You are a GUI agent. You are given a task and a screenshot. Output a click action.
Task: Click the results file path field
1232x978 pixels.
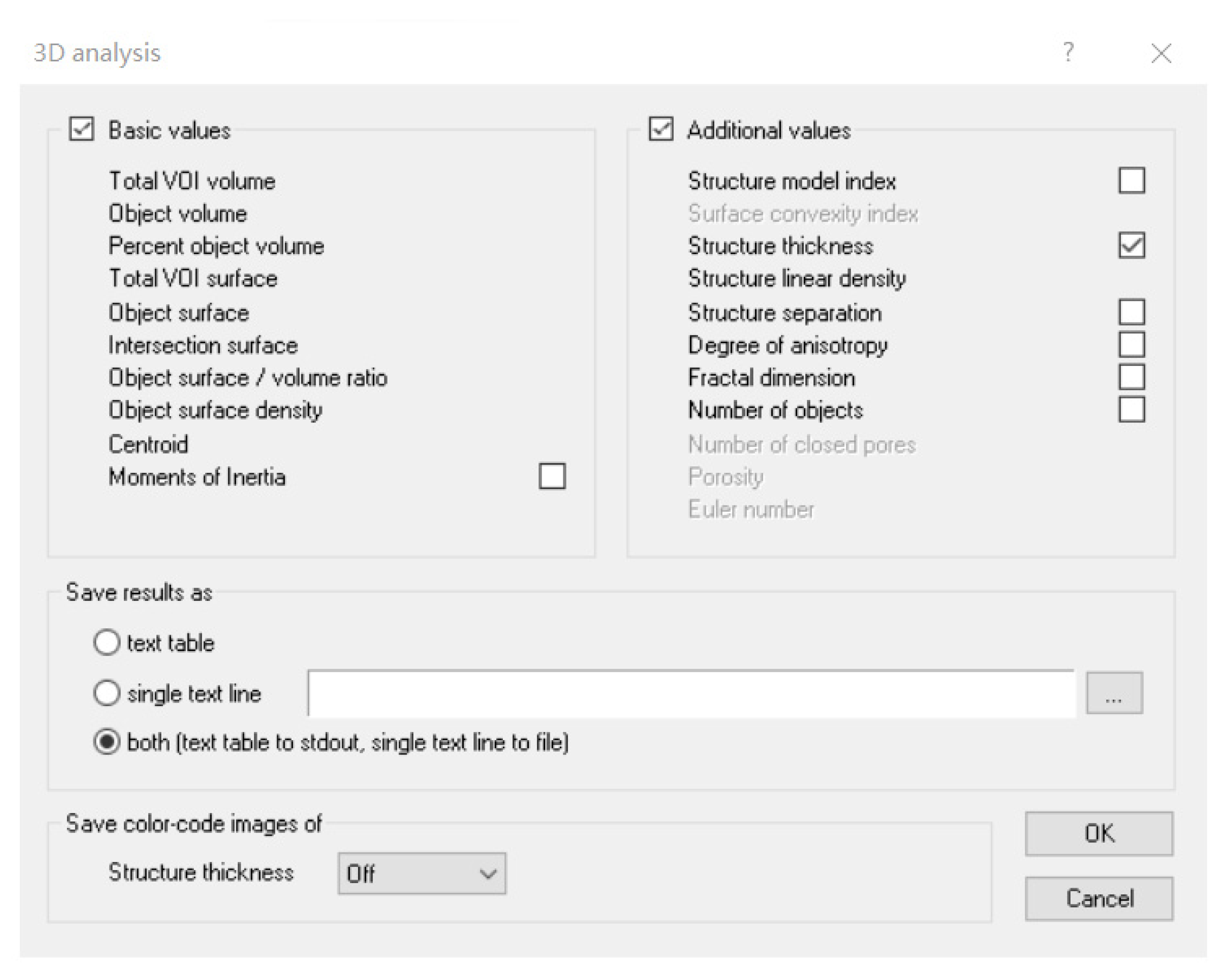pyautogui.click(x=690, y=693)
